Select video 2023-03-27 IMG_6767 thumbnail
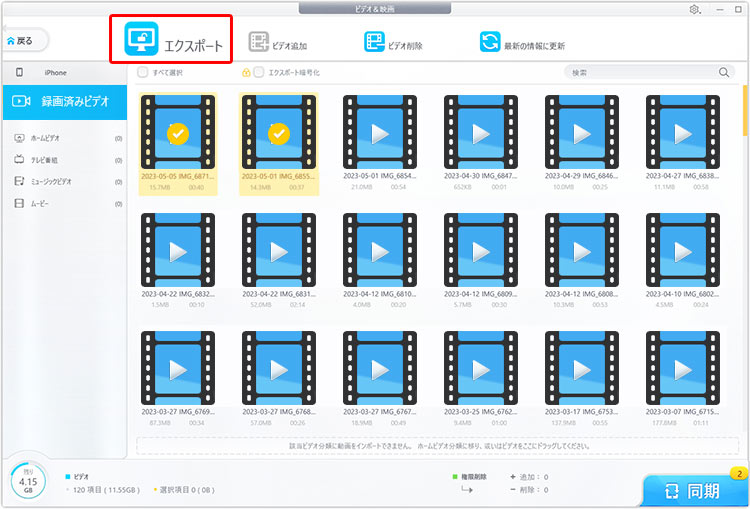Image resolution: width=750 pixels, height=509 pixels. (380, 368)
